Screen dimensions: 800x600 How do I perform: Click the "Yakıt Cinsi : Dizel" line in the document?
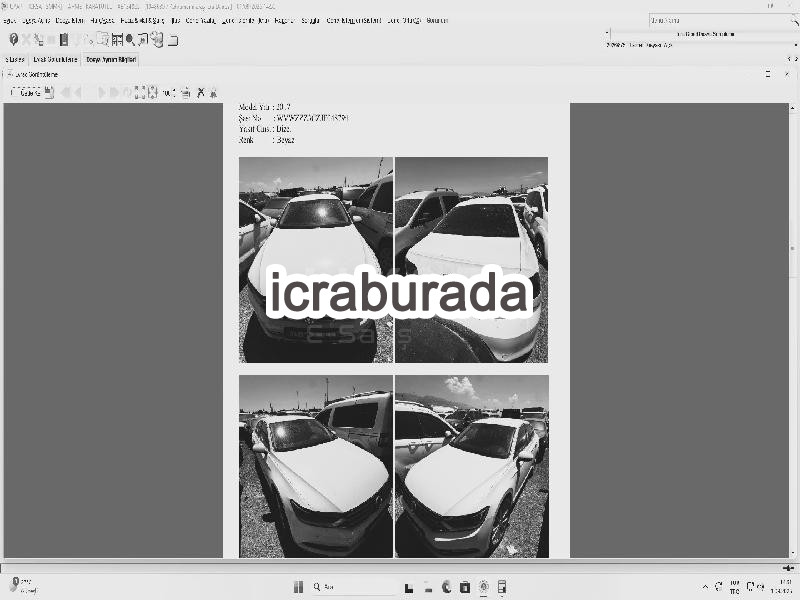pyautogui.click(x=265, y=129)
